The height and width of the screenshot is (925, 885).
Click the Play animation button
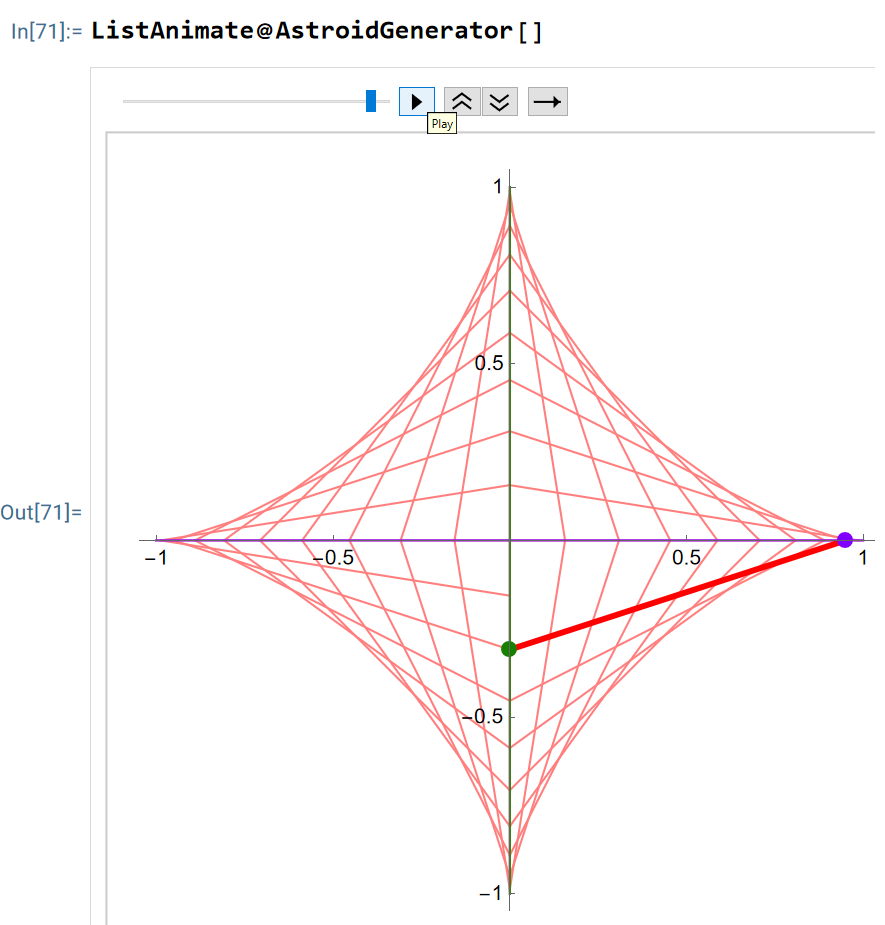coord(417,101)
